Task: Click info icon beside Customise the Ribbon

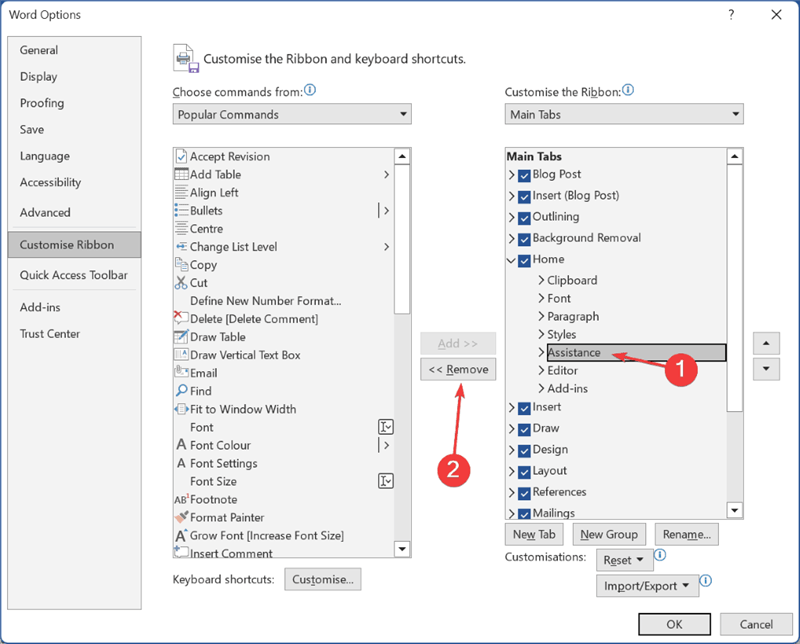Action: (x=628, y=90)
